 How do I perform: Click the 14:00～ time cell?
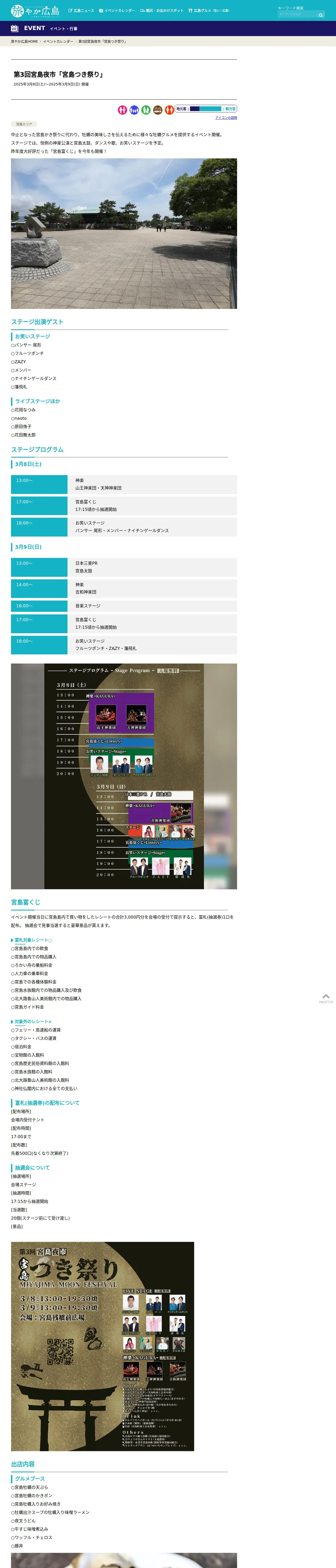coord(39,589)
